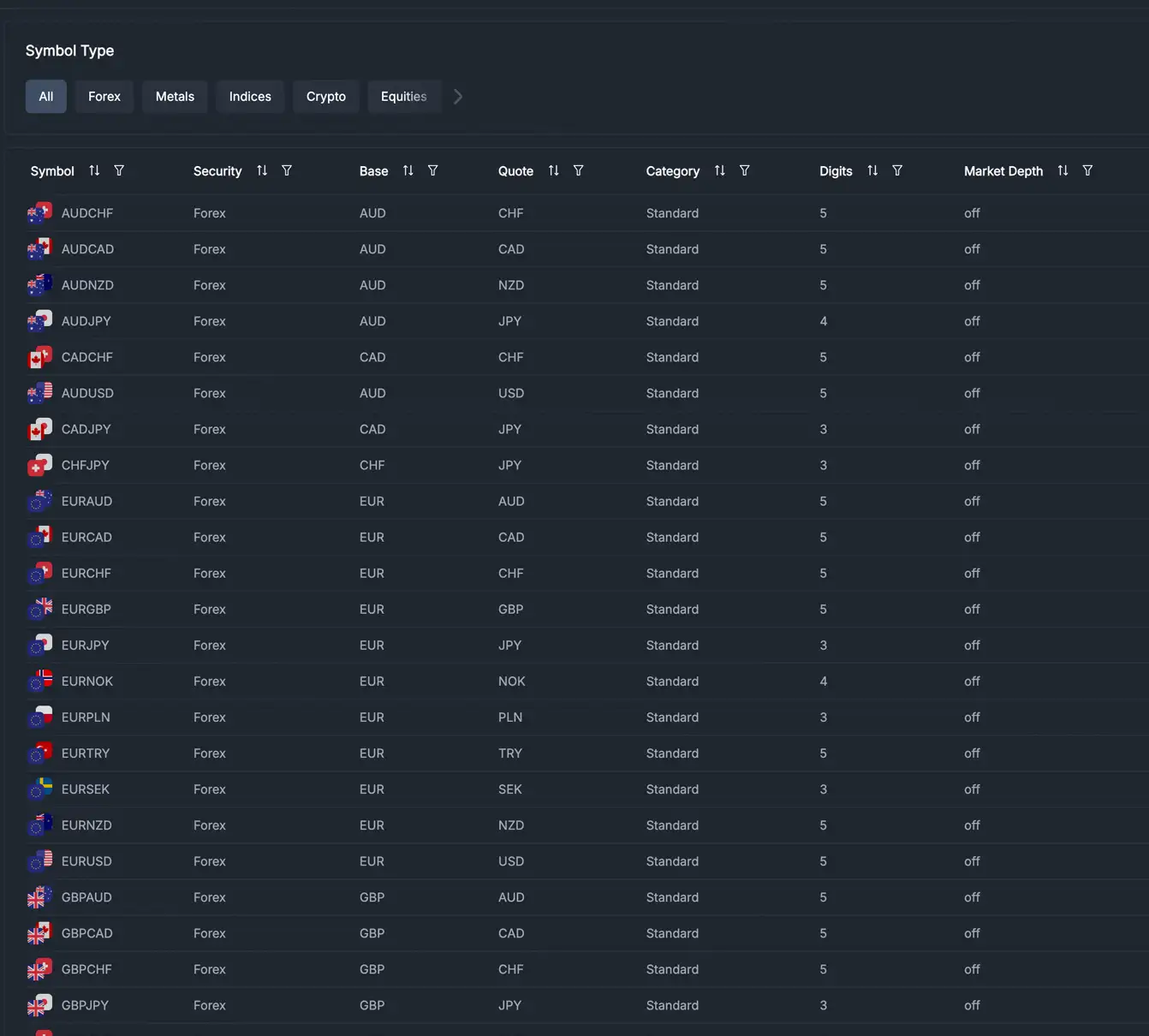This screenshot has width=1149, height=1036.
Task: Filter the Market Depth column
Action: click(1087, 170)
